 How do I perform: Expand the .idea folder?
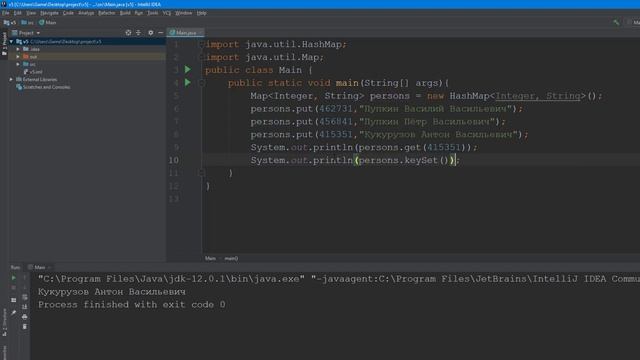(18, 49)
